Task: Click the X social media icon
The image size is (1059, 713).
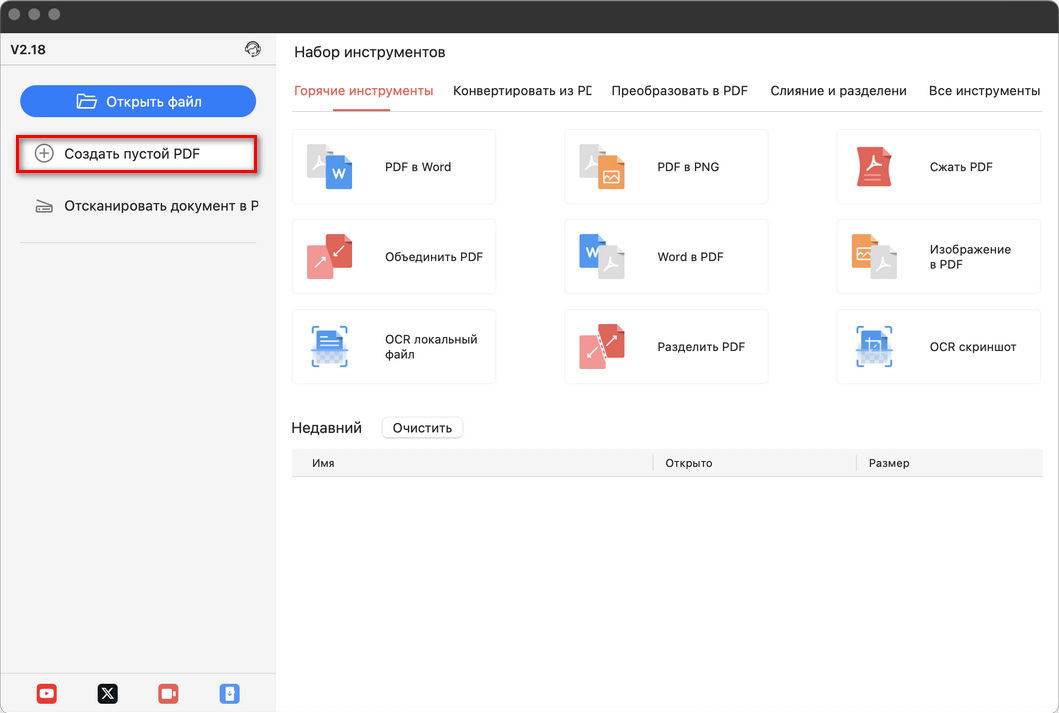Action: (107, 693)
